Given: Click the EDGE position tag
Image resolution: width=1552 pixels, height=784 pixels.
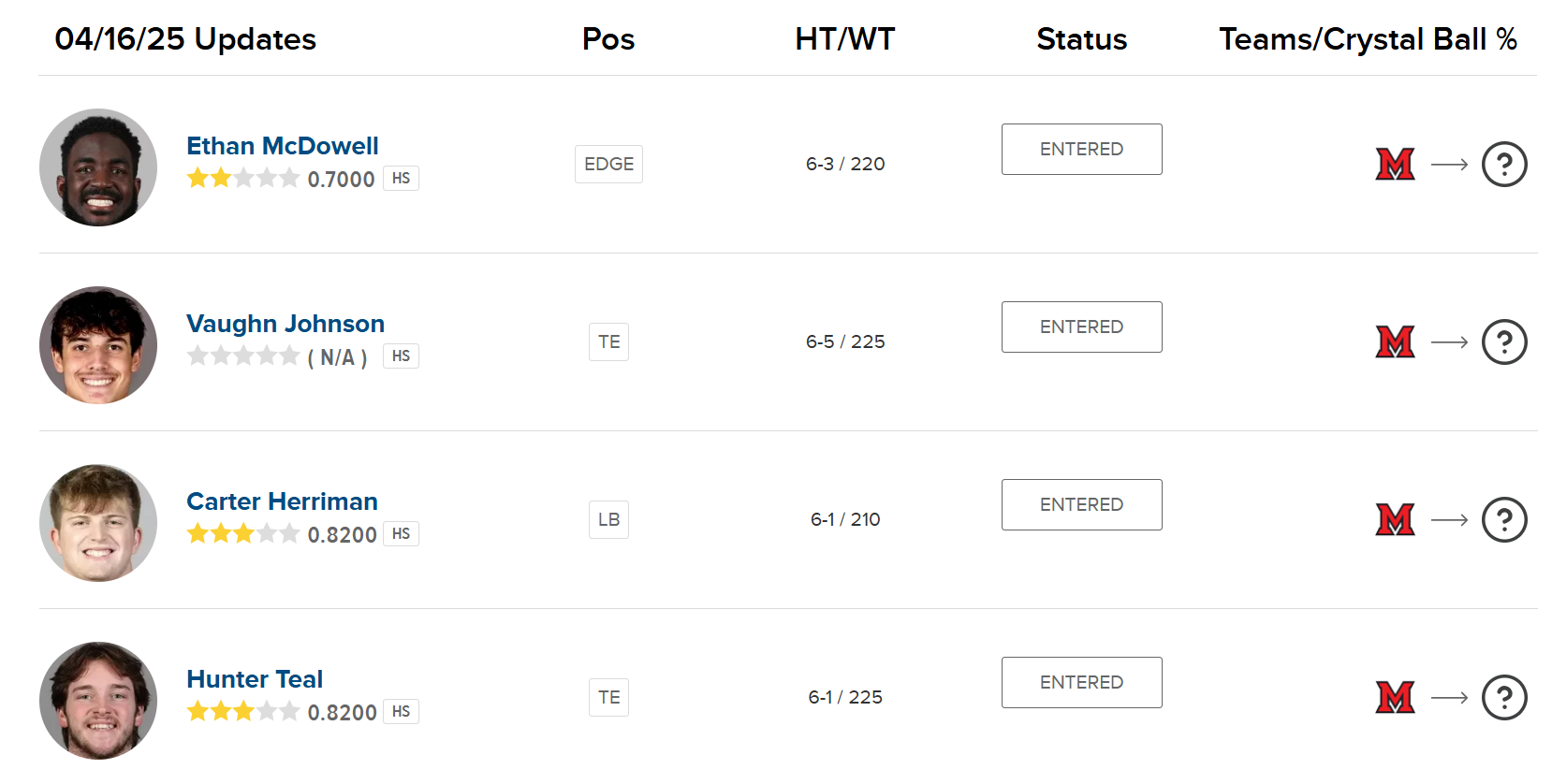Looking at the screenshot, I should 608,164.
